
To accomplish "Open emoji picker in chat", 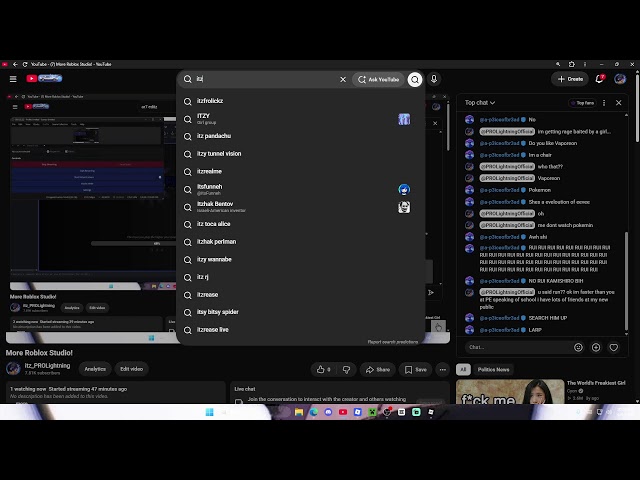I will [578, 347].
